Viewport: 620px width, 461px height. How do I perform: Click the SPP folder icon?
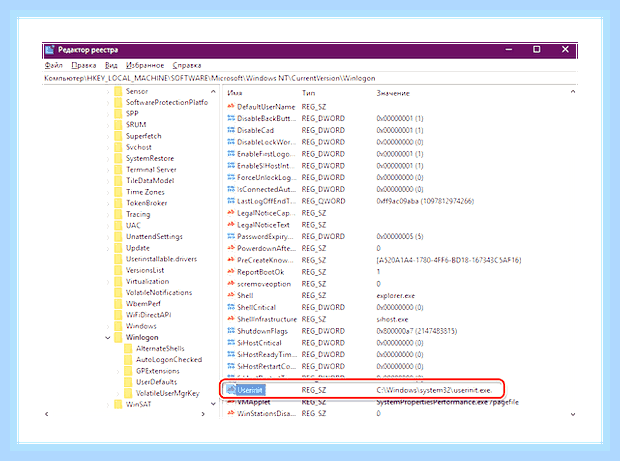pyautogui.click(x=118, y=113)
